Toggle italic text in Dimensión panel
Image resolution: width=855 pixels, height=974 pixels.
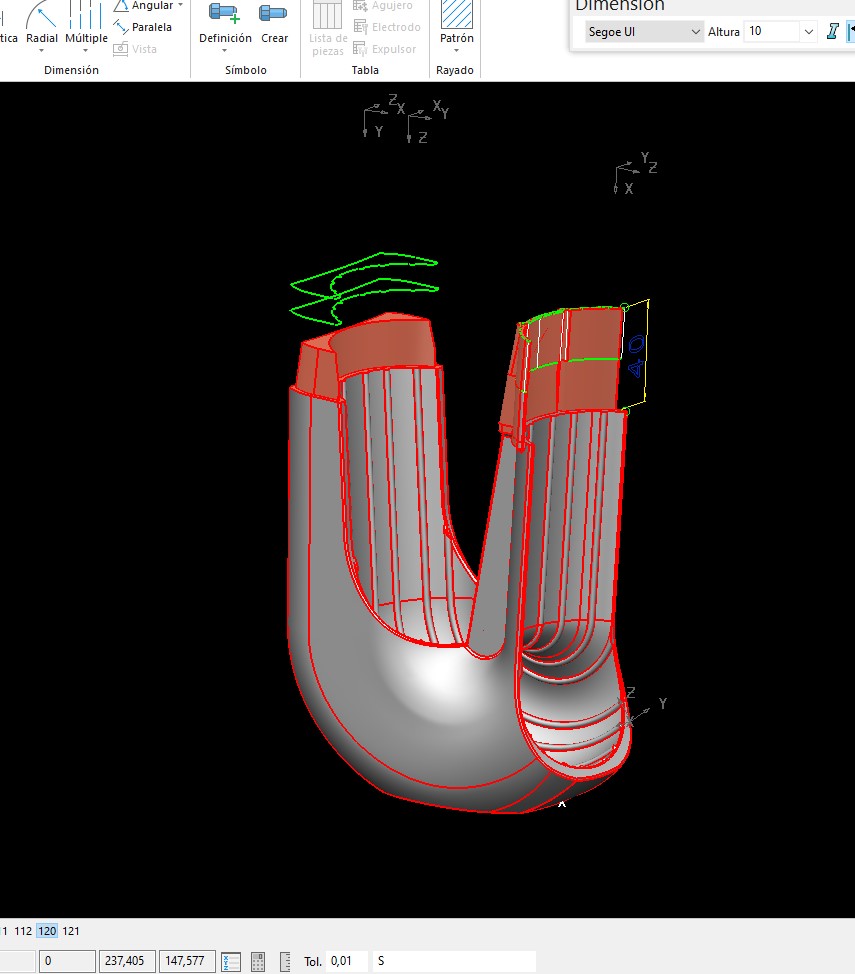pyautogui.click(x=833, y=31)
